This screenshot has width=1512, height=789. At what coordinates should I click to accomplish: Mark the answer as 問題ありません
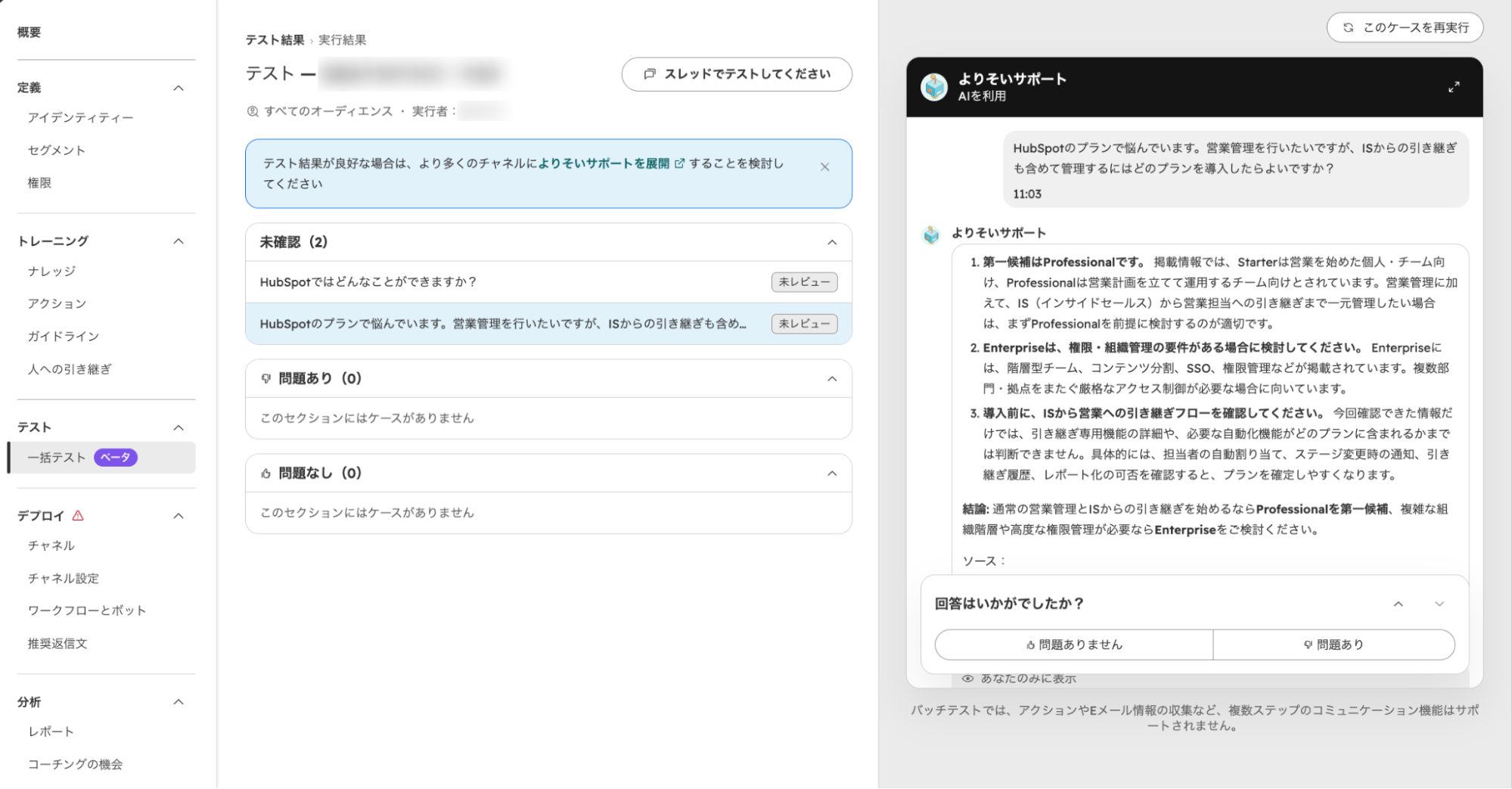(1074, 645)
